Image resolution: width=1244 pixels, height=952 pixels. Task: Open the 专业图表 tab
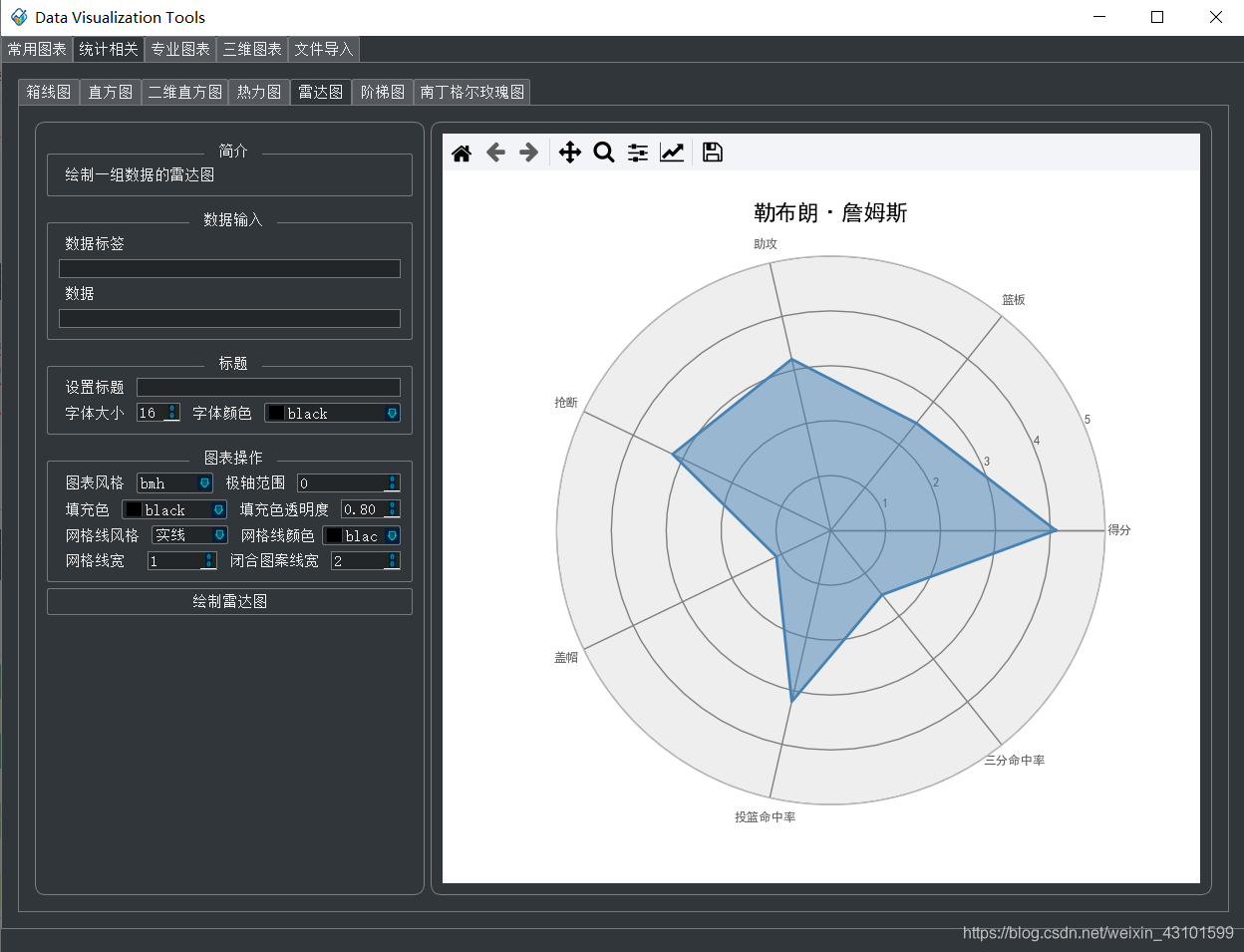pos(180,49)
